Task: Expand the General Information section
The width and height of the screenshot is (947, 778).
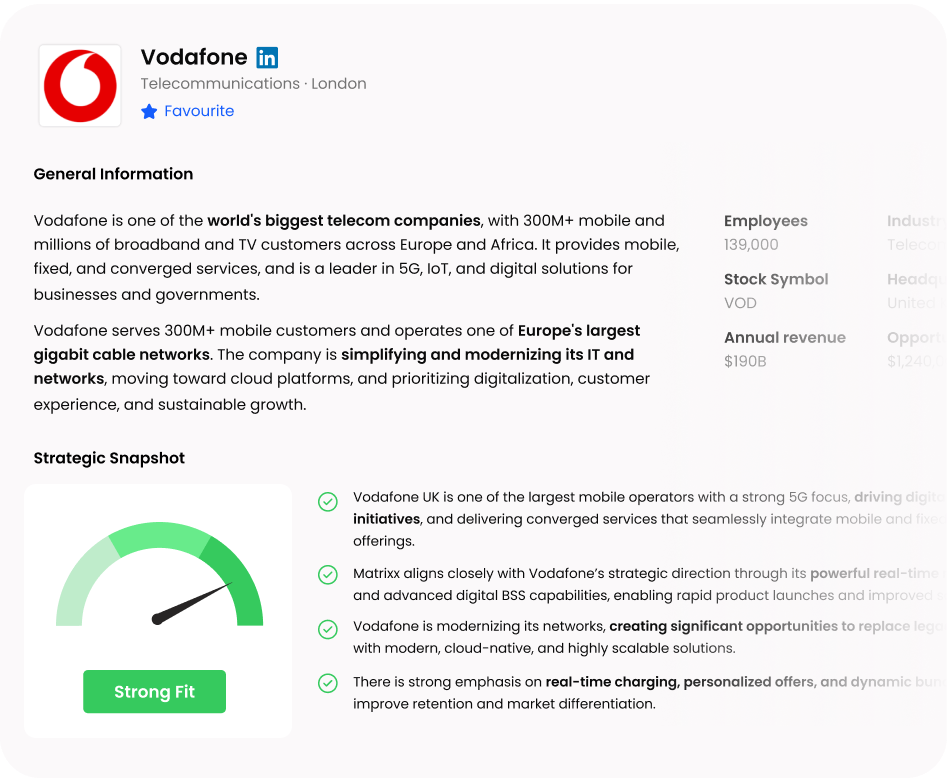Action: pyautogui.click(x=113, y=174)
